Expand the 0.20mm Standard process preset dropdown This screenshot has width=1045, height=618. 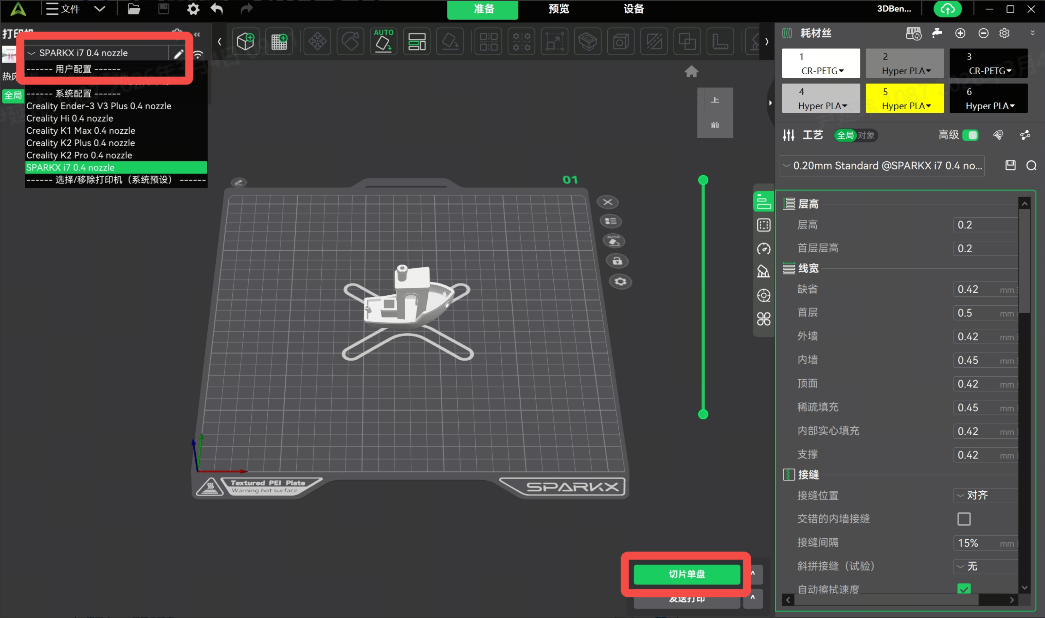(x=881, y=165)
